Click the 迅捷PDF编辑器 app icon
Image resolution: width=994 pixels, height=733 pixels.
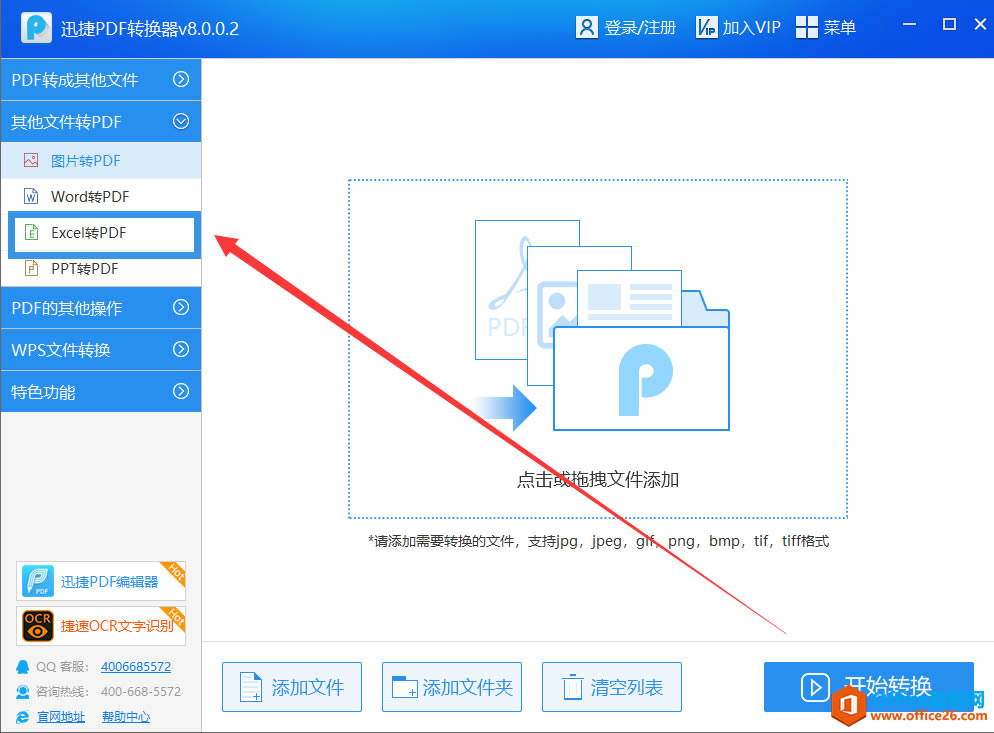[x=37, y=581]
